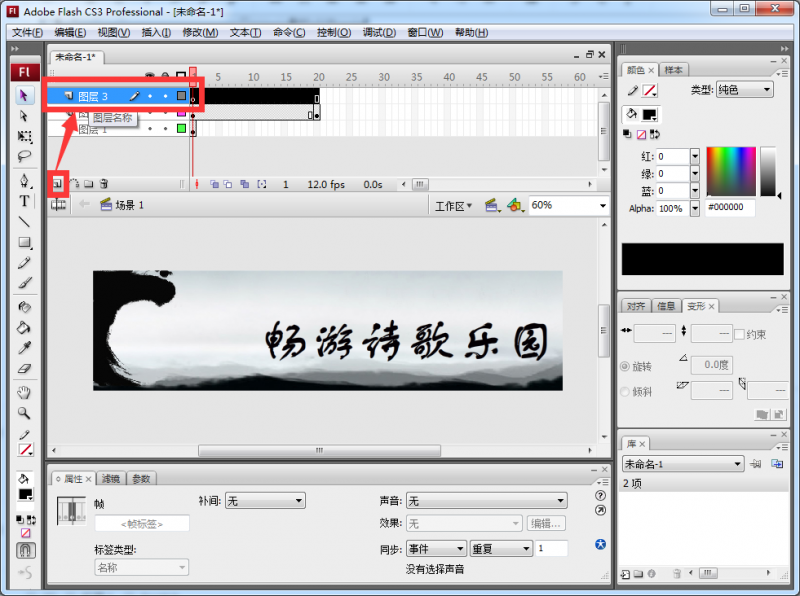800x596 pixels.
Task: Pick a hue in the color spectrum box
Action: tap(731, 171)
